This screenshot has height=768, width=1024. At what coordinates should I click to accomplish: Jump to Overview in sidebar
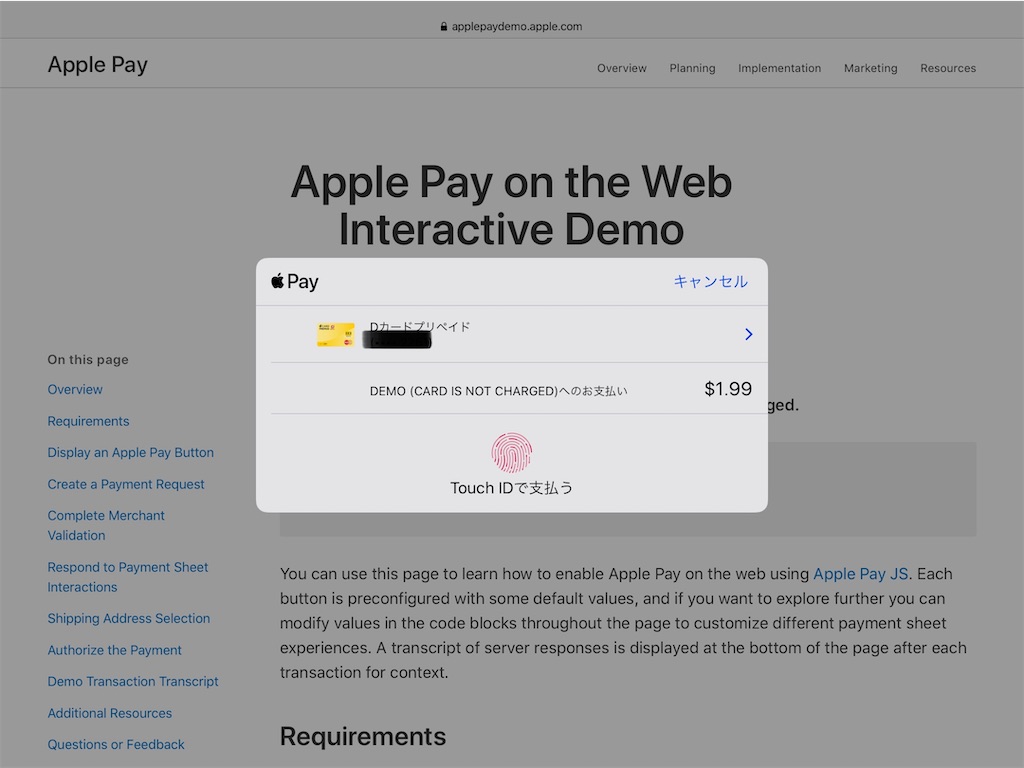coord(75,389)
